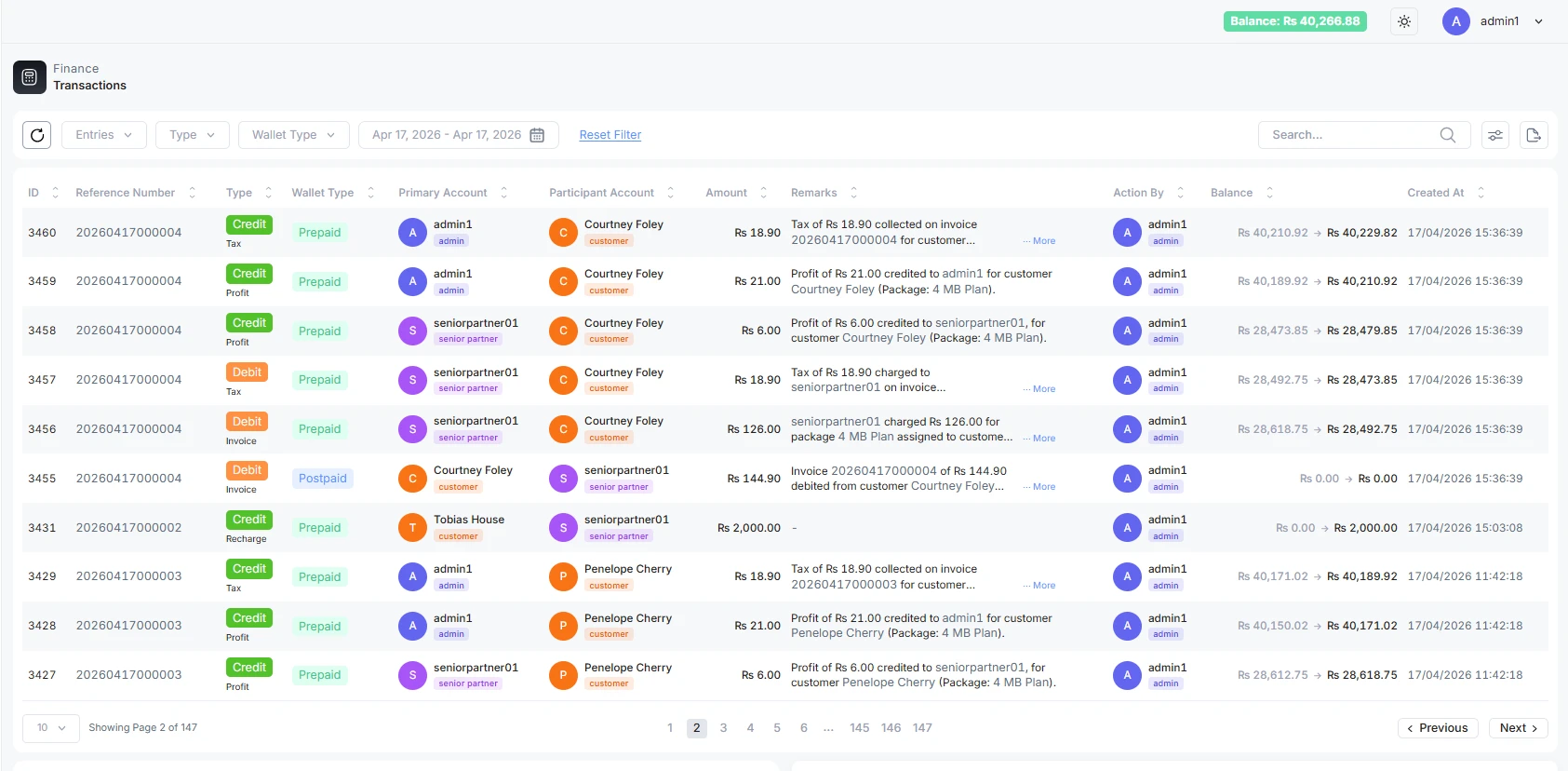This screenshot has height=771, width=1568.
Task: Click the Credit badge in row 3458
Action: (249, 323)
